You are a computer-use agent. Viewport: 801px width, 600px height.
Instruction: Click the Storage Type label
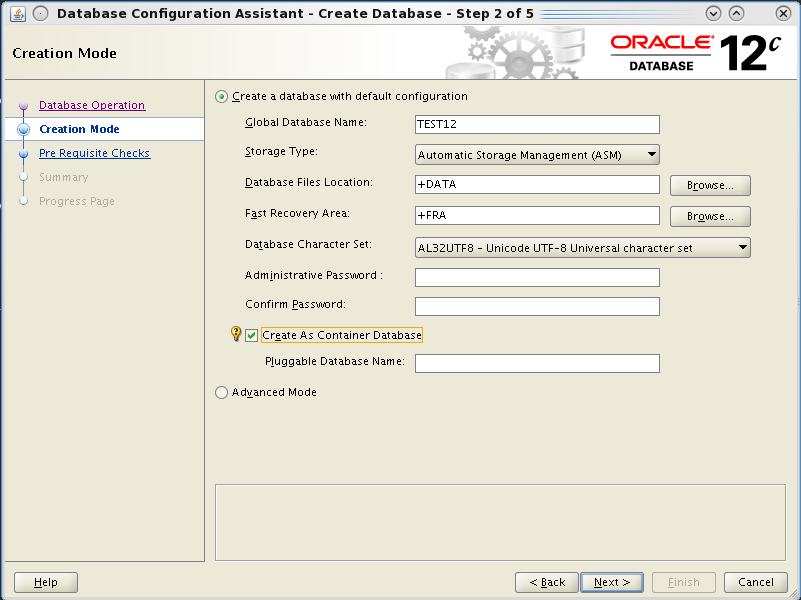coord(281,152)
